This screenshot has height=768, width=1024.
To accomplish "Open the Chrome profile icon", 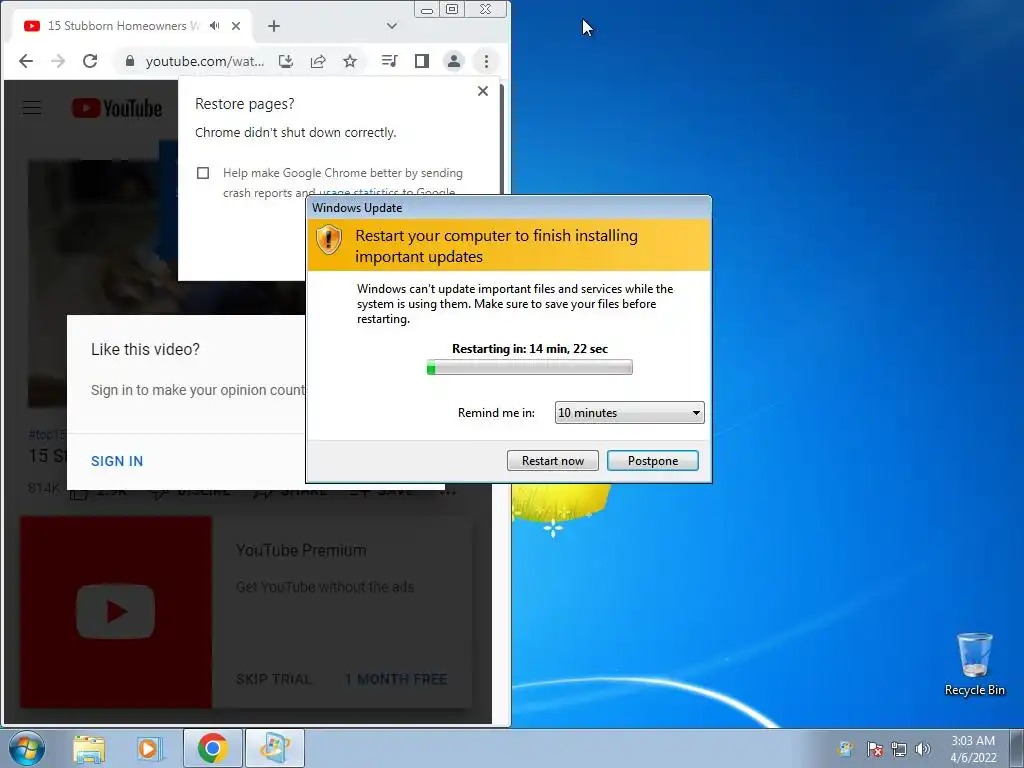I will tap(453, 61).
